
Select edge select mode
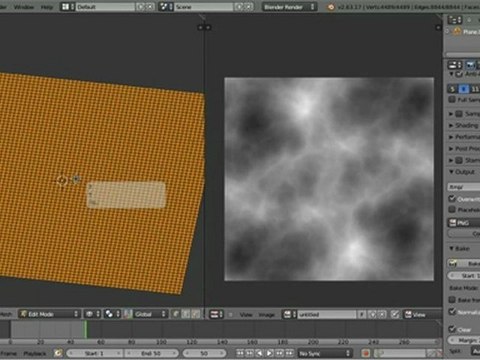point(186,314)
